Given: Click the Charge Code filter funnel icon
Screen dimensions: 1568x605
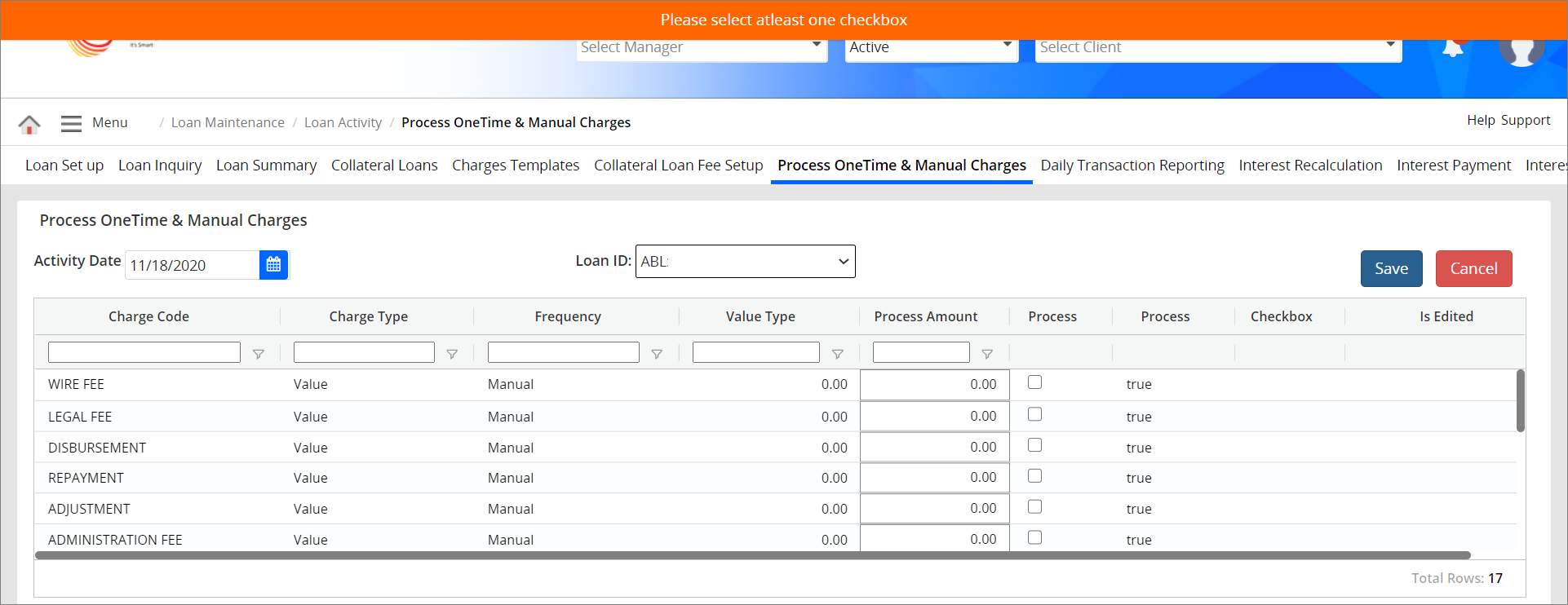Looking at the screenshot, I should tap(259, 354).
